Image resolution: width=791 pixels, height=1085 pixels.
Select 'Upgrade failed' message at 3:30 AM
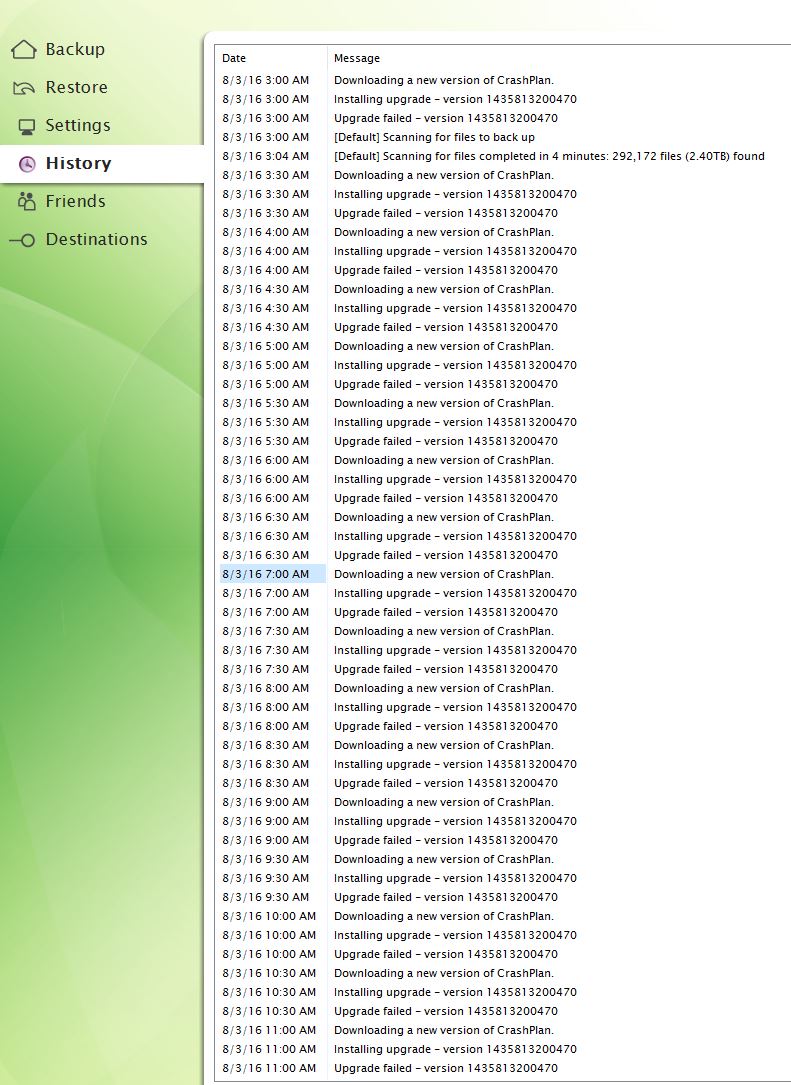coord(446,213)
